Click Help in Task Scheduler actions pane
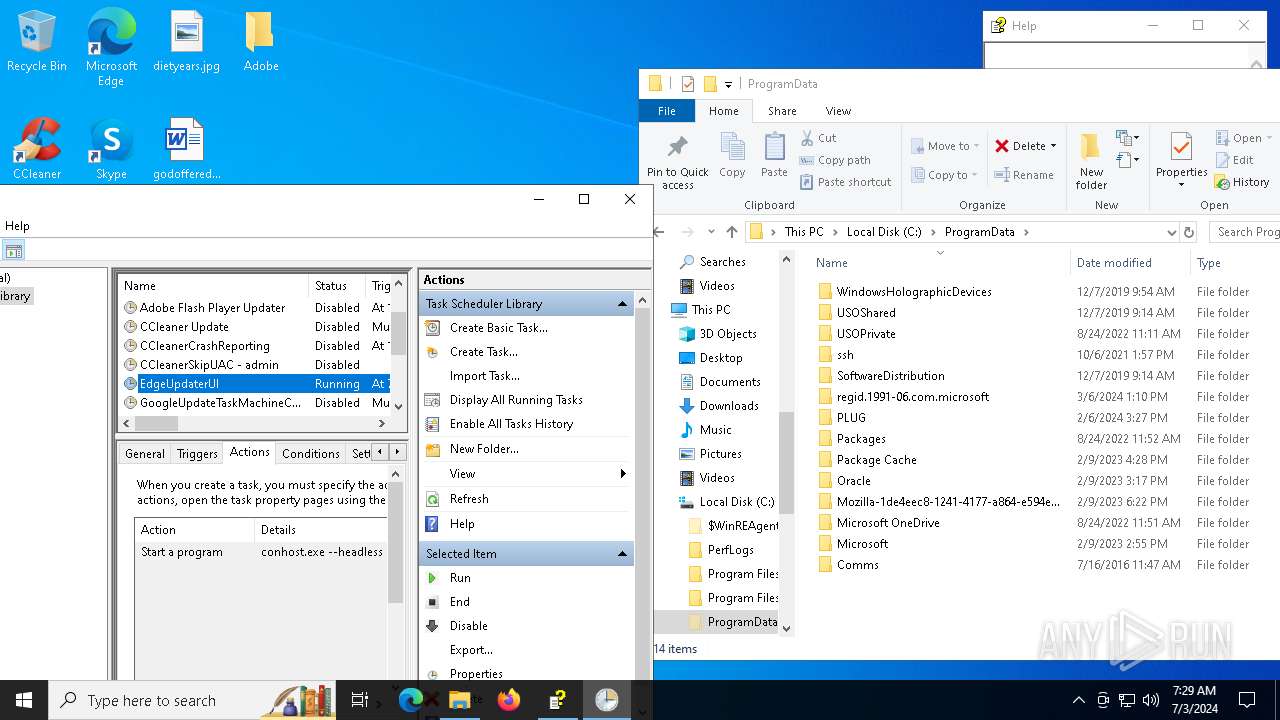The width and height of the screenshot is (1280, 720). (x=462, y=524)
